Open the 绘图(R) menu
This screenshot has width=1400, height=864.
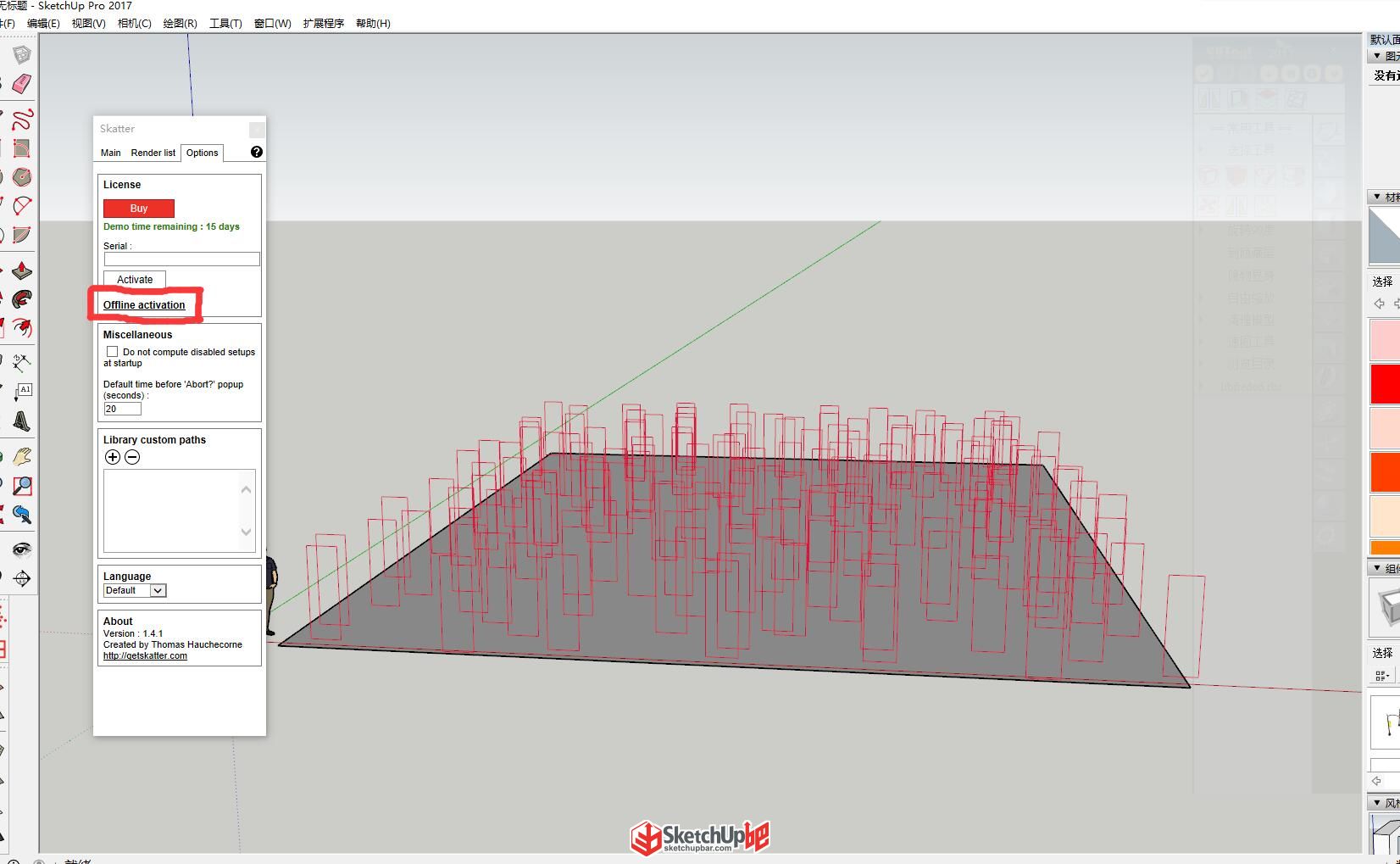point(180,23)
